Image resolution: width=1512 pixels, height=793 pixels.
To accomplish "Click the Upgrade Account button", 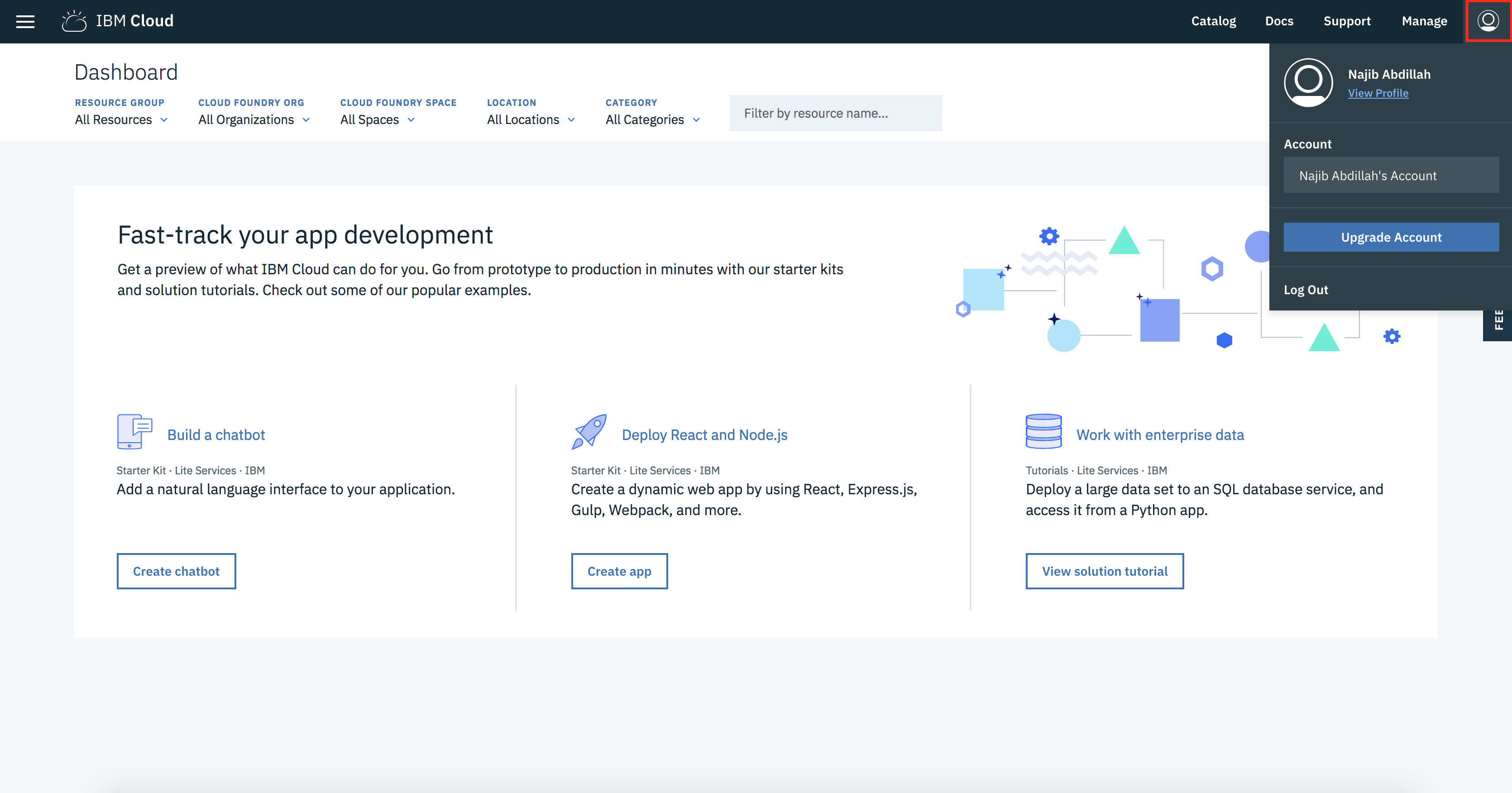I will [1391, 237].
